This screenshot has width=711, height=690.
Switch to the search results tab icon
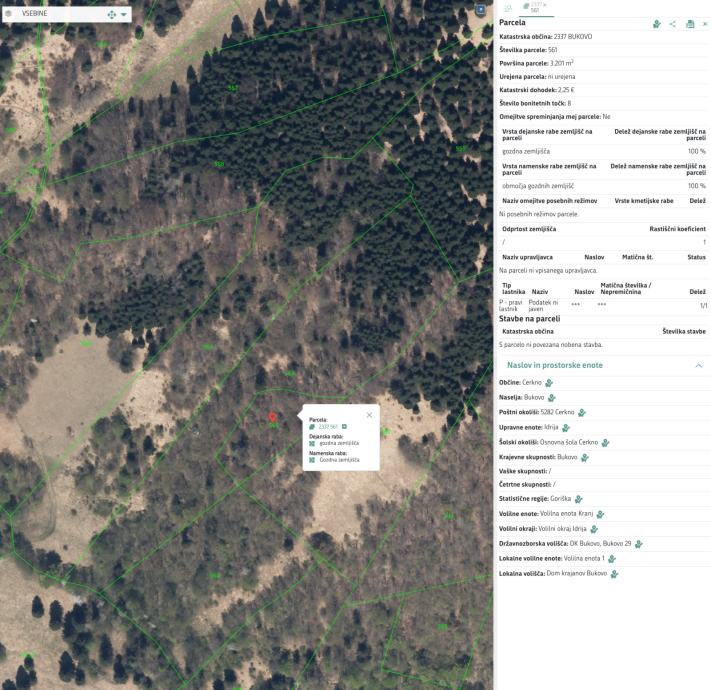pos(507,8)
